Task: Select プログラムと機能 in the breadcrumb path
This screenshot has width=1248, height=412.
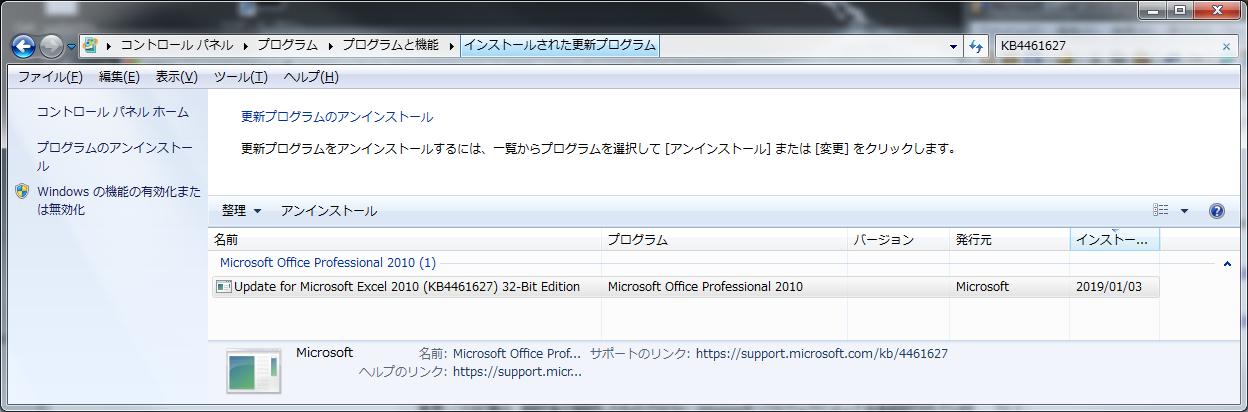Action: [x=390, y=46]
